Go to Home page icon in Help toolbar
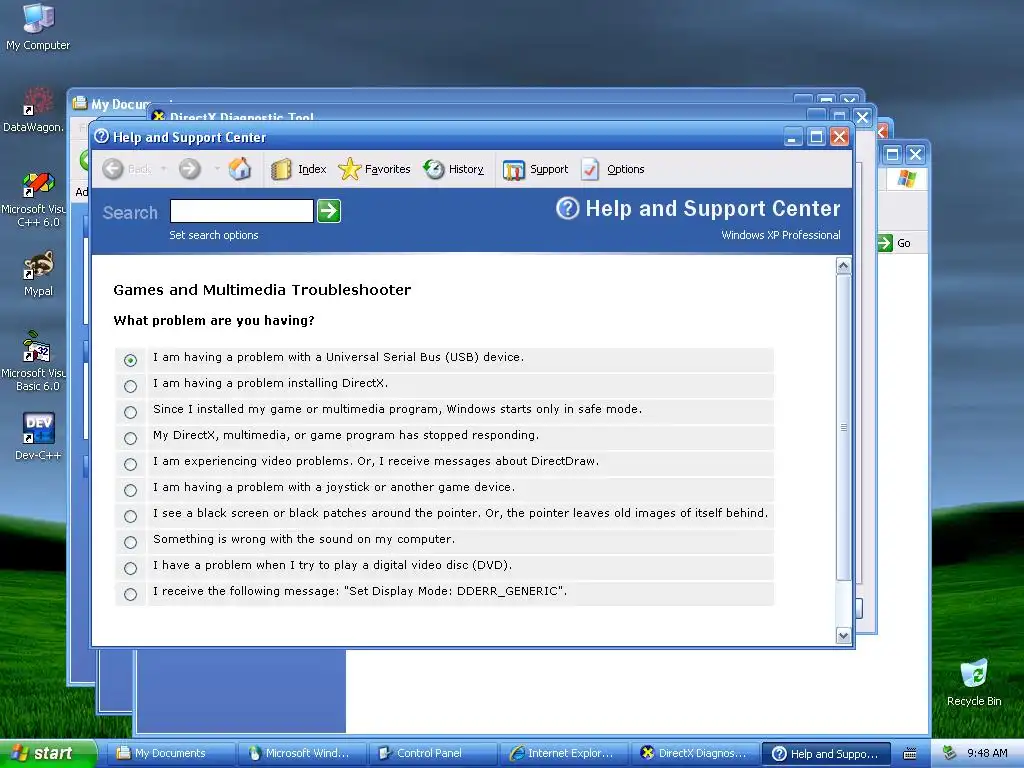Viewport: 1024px width, 768px height. pos(240,168)
